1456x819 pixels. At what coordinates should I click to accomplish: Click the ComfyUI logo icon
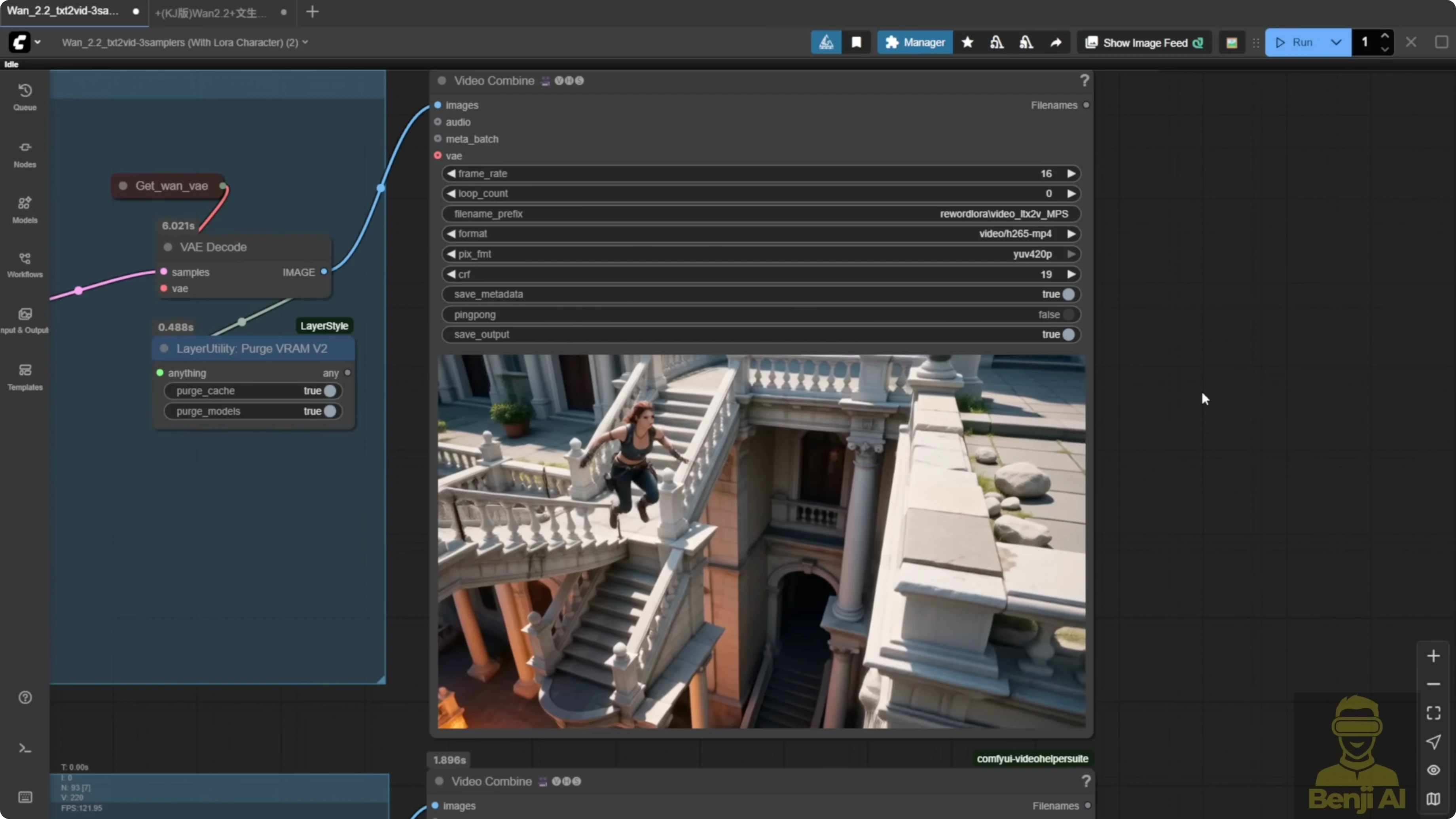(19, 42)
